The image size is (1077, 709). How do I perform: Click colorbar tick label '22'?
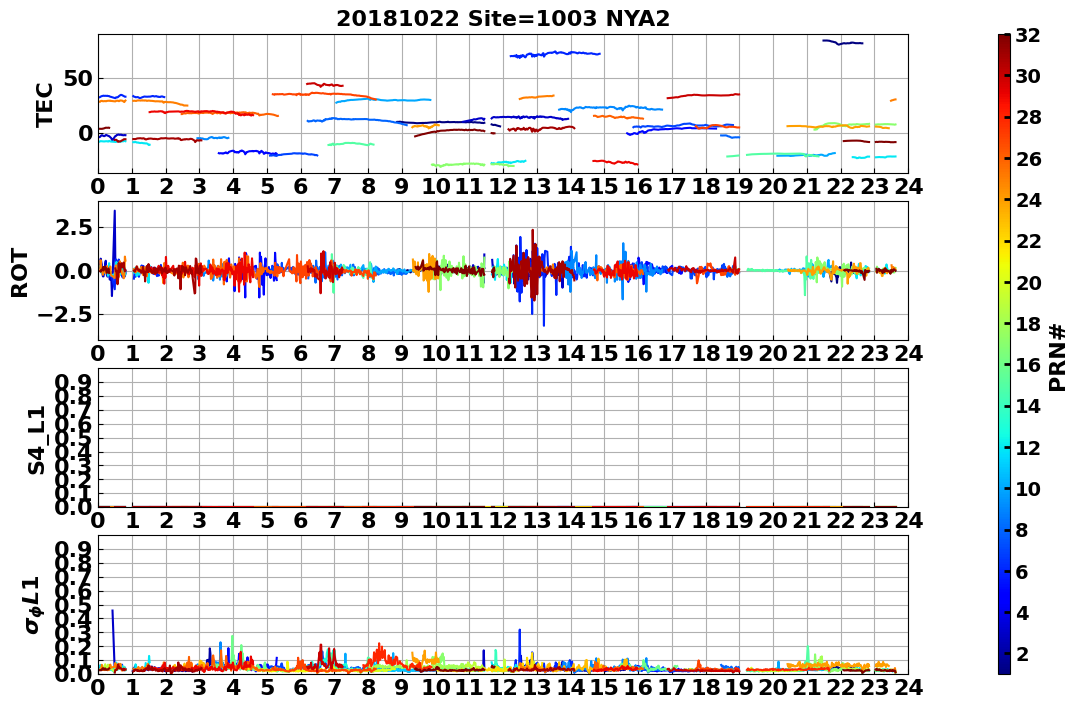point(1028,241)
